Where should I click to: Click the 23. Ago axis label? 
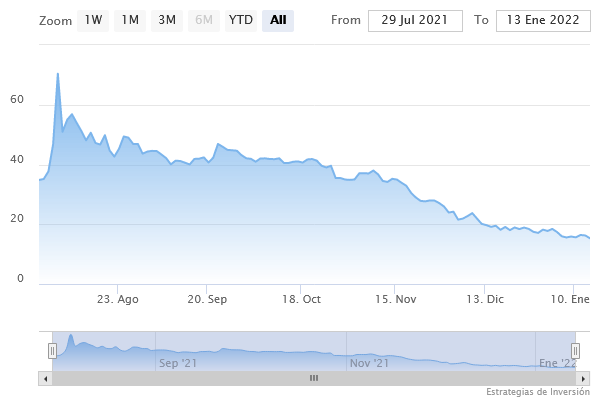[x=118, y=299]
